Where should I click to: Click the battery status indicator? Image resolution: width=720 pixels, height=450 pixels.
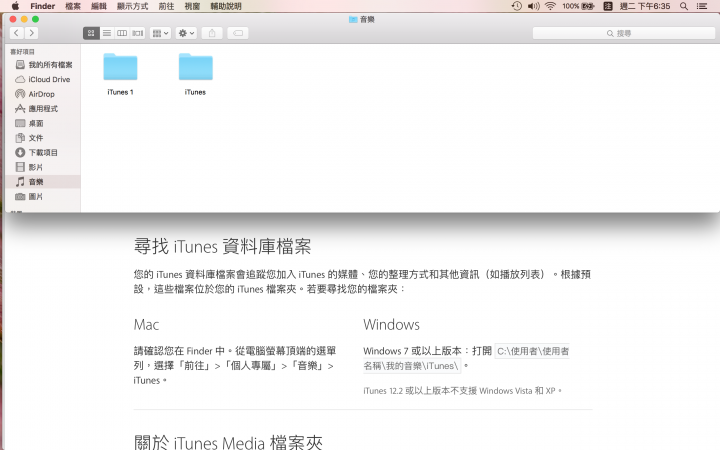point(579,6)
